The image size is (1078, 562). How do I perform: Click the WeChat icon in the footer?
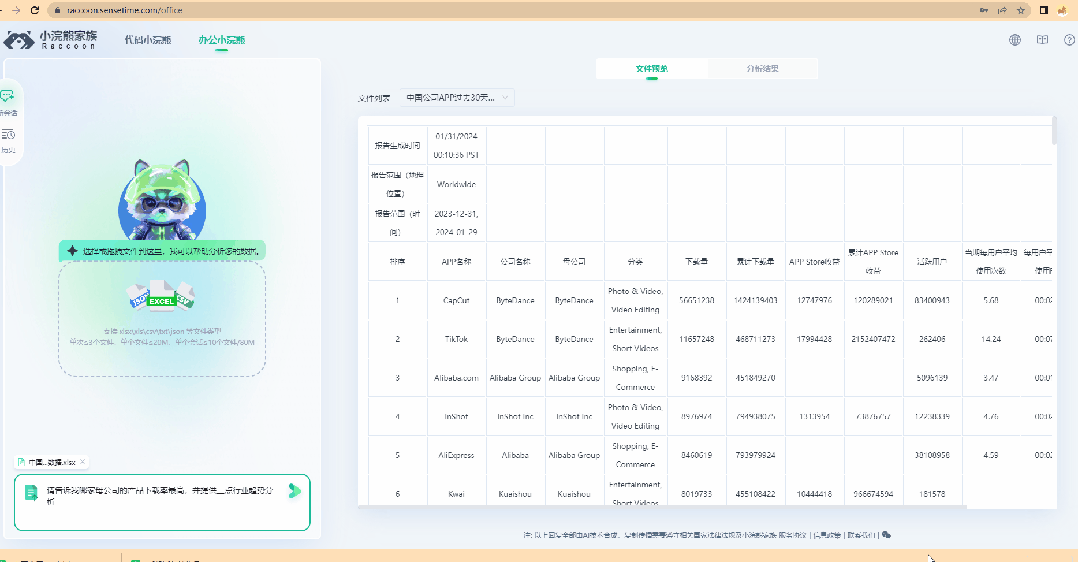[x=886, y=534]
